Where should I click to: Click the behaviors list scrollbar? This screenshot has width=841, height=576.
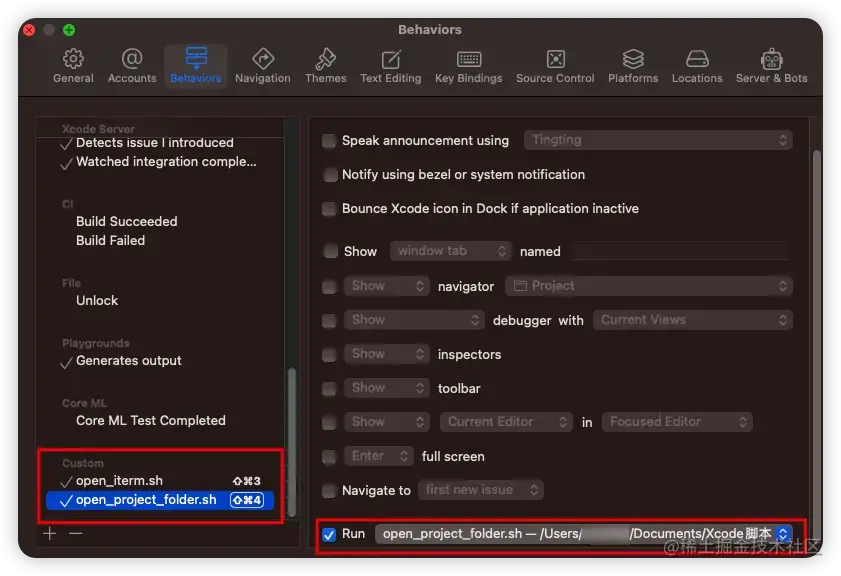[292, 441]
